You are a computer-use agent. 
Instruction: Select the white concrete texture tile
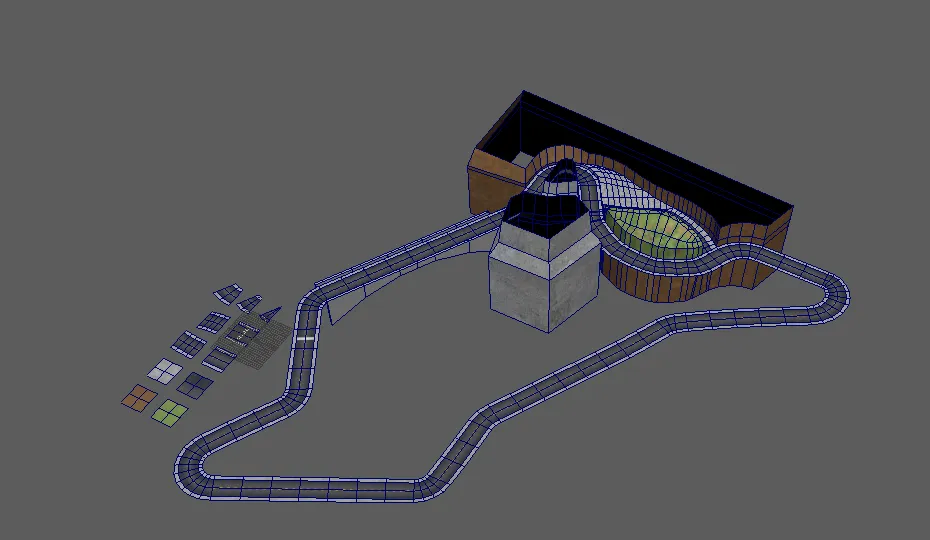(x=165, y=371)
